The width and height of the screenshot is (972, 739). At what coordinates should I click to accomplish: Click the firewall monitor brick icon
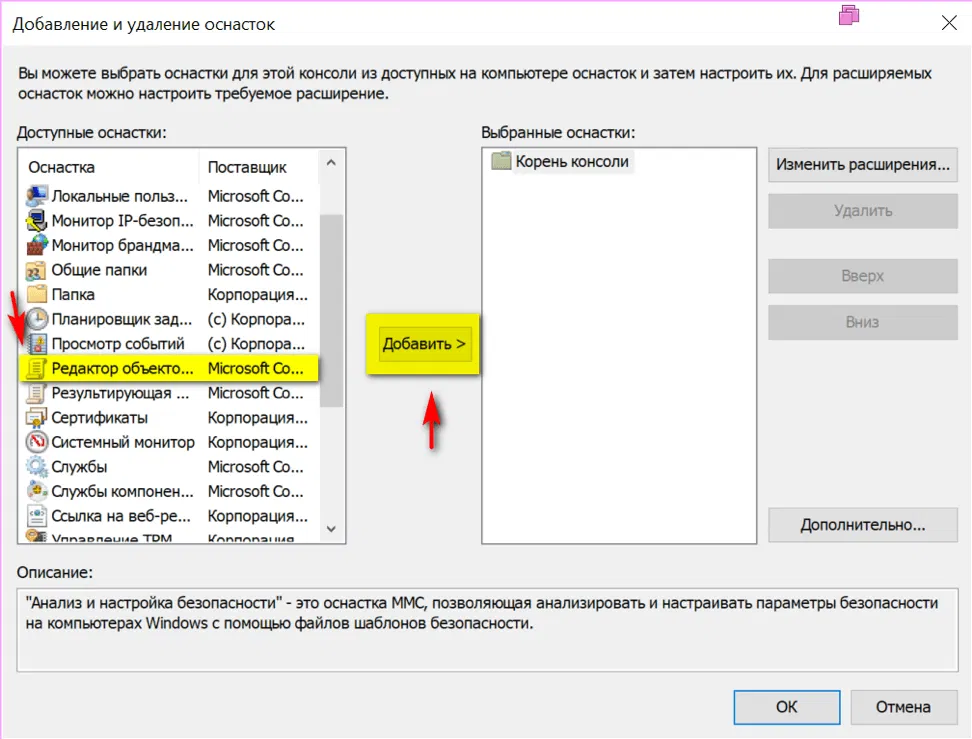coord(37,245)
